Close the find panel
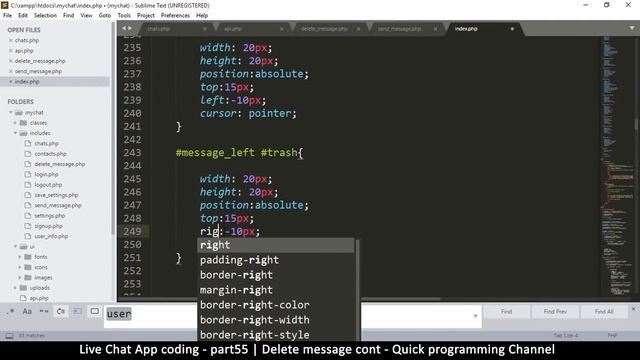Screen dimensions: 640x360 click(x=633, y=309)
